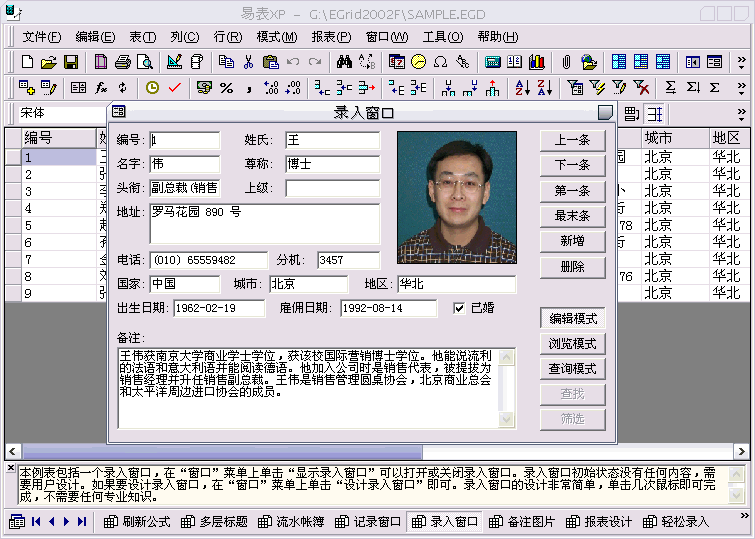Click the 上一条 button

[x=573, y=140]
